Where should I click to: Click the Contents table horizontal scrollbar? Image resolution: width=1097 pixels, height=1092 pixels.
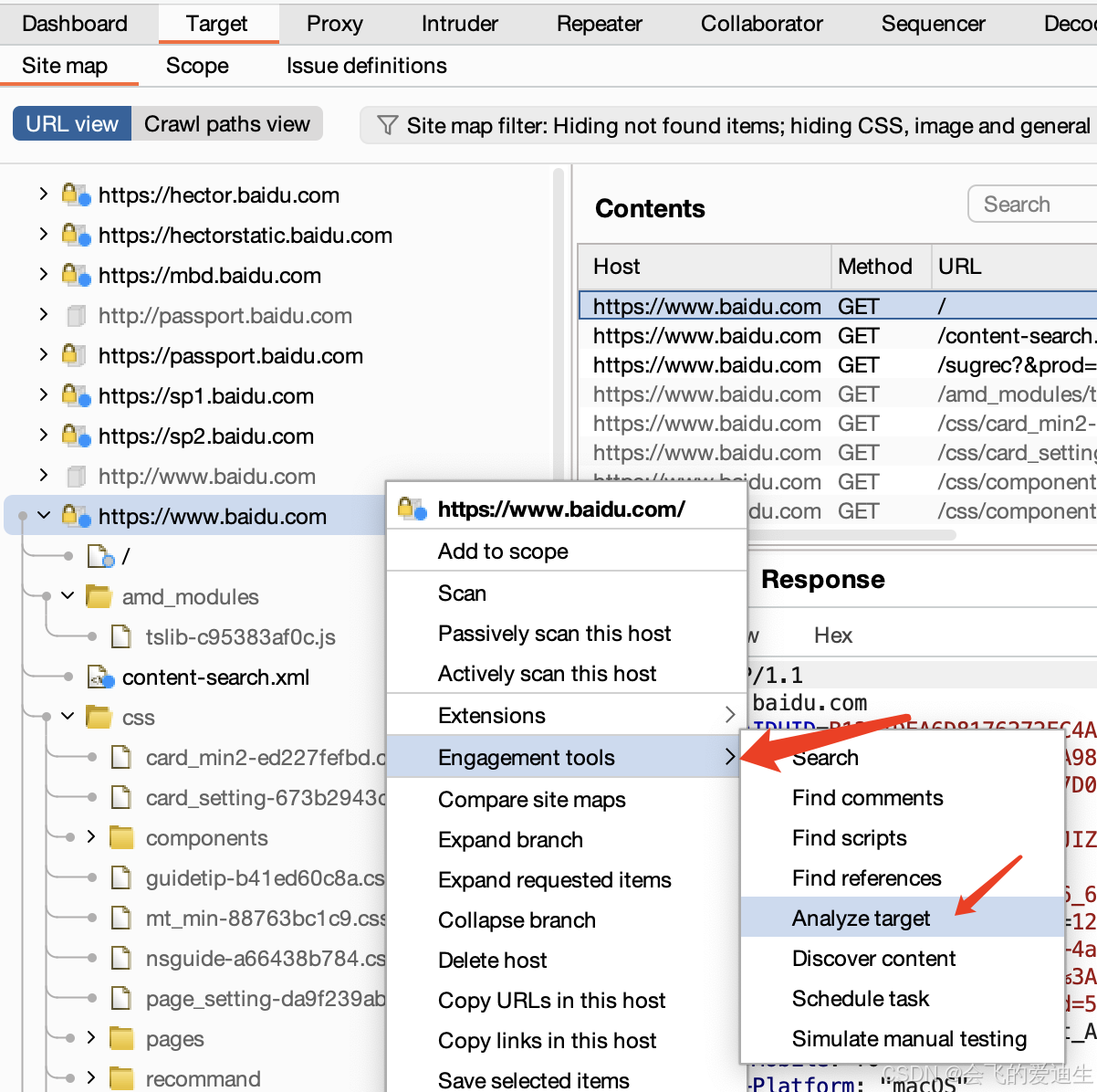[768, 535]
